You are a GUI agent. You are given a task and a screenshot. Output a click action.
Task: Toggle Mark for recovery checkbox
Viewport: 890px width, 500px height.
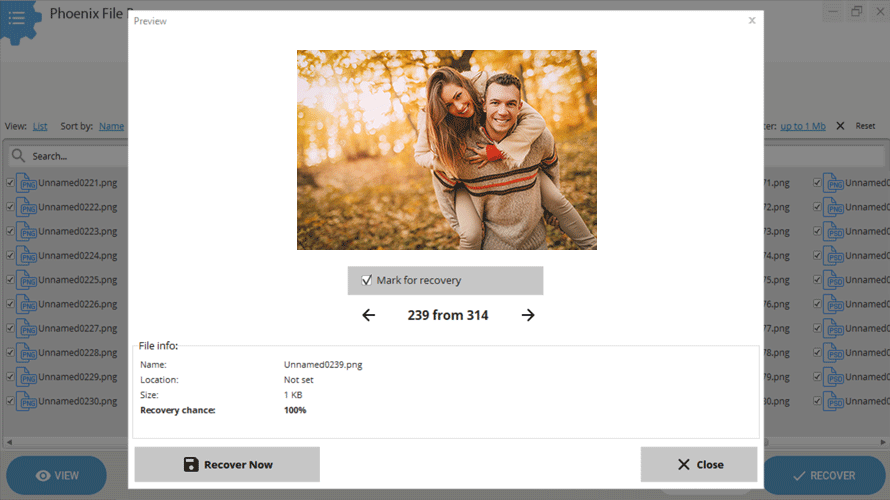tap(367, 280)
